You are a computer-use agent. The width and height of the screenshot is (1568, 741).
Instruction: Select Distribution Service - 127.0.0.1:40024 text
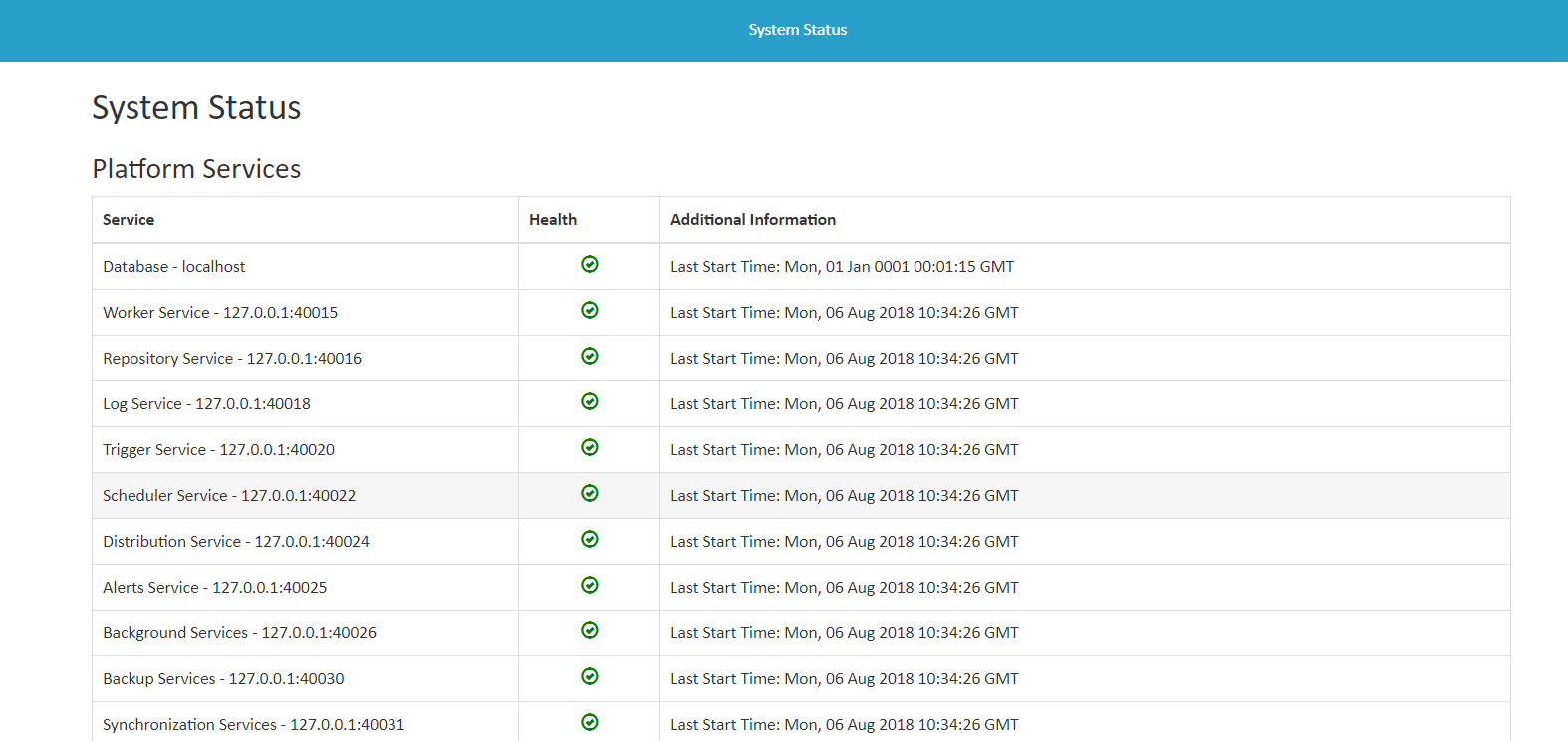pos(236,542)
